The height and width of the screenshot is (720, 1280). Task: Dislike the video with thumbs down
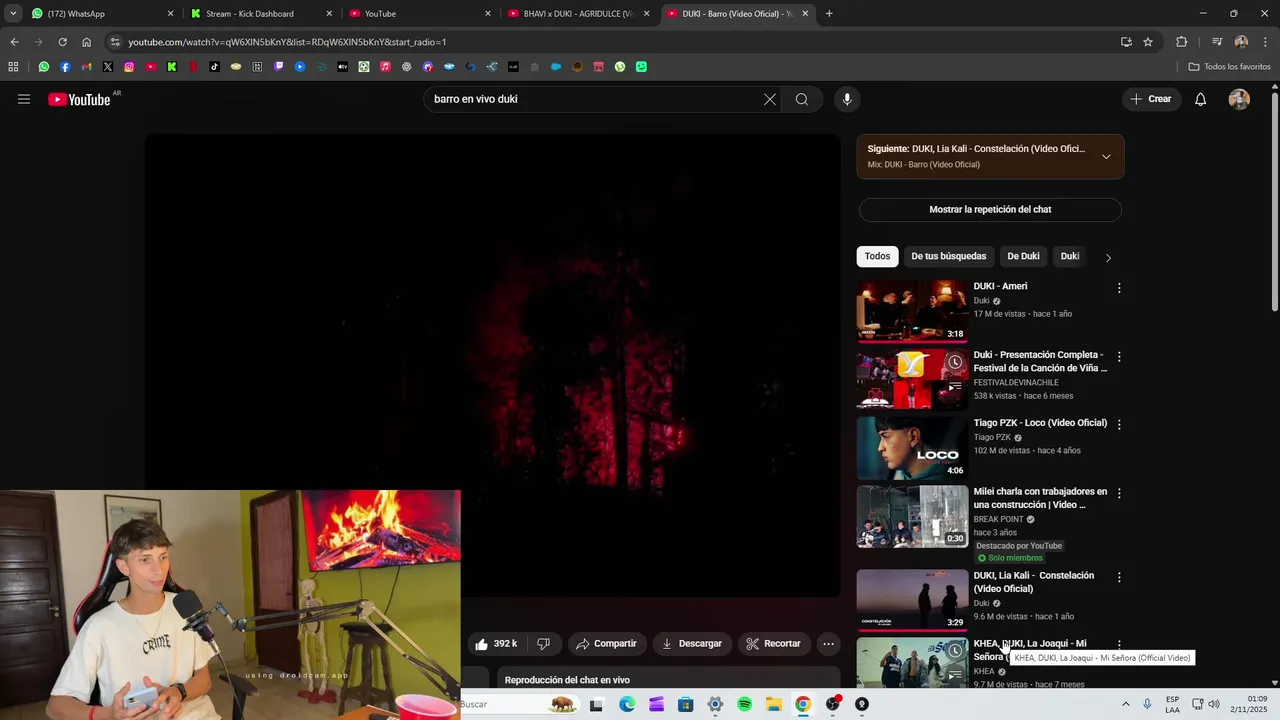coord(544,643)
